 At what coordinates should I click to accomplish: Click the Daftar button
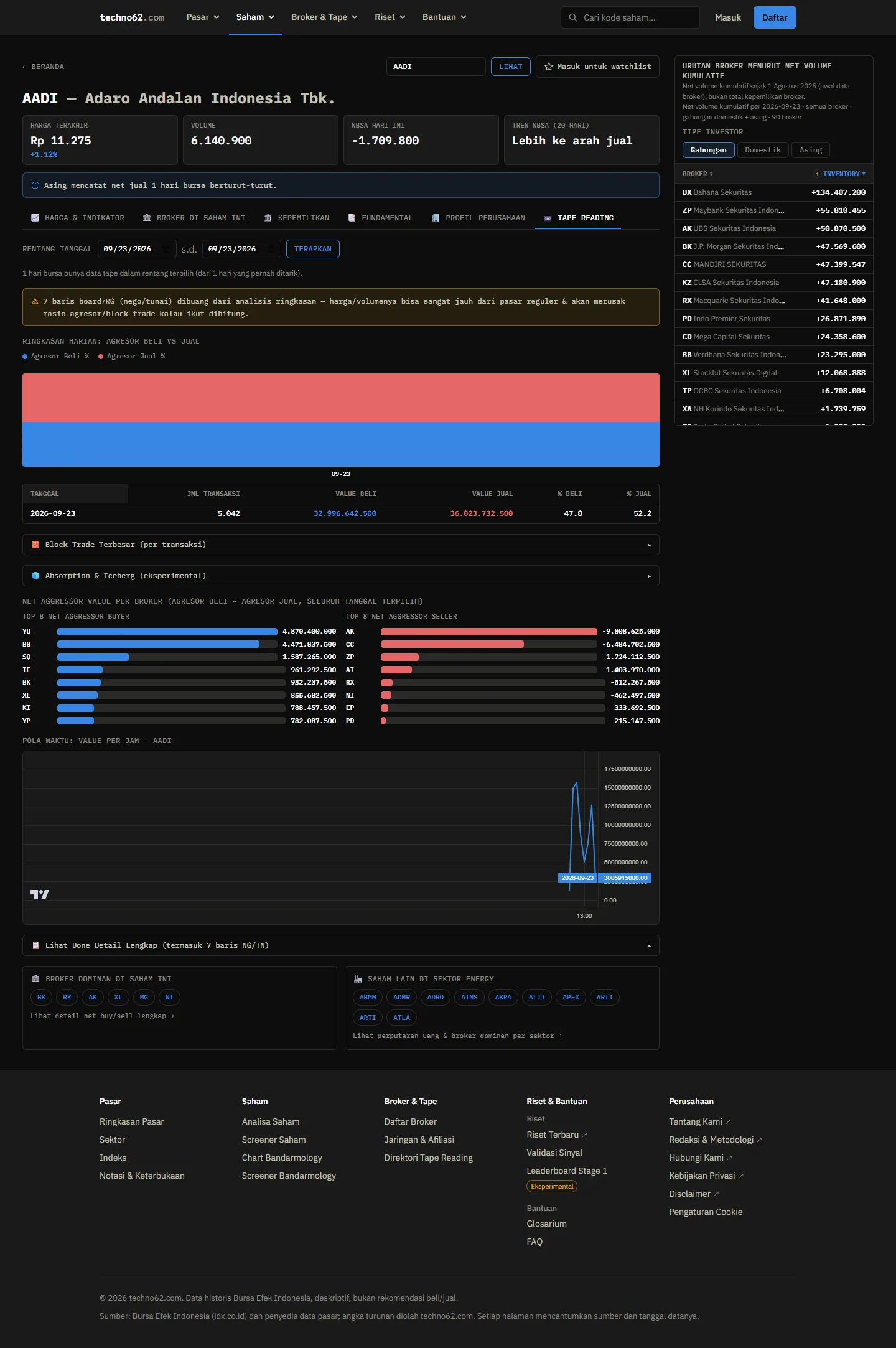(775, 17)
